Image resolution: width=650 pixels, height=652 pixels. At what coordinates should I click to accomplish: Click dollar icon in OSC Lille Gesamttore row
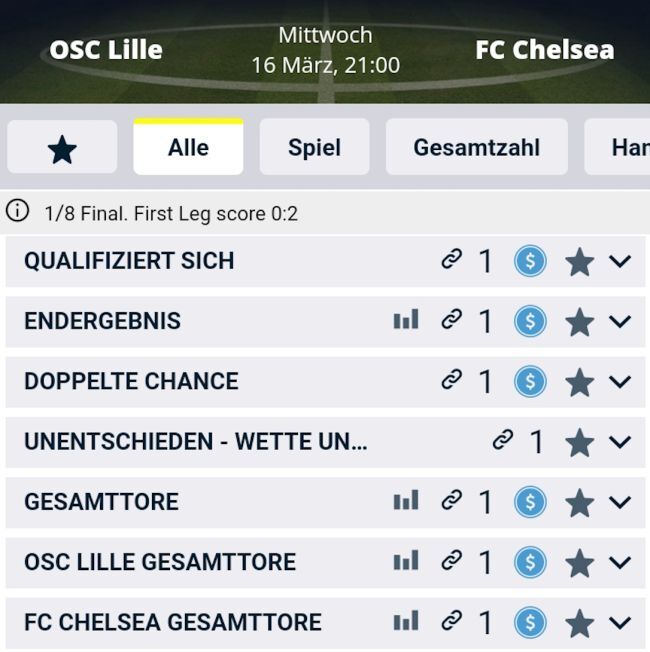(530, 562)
